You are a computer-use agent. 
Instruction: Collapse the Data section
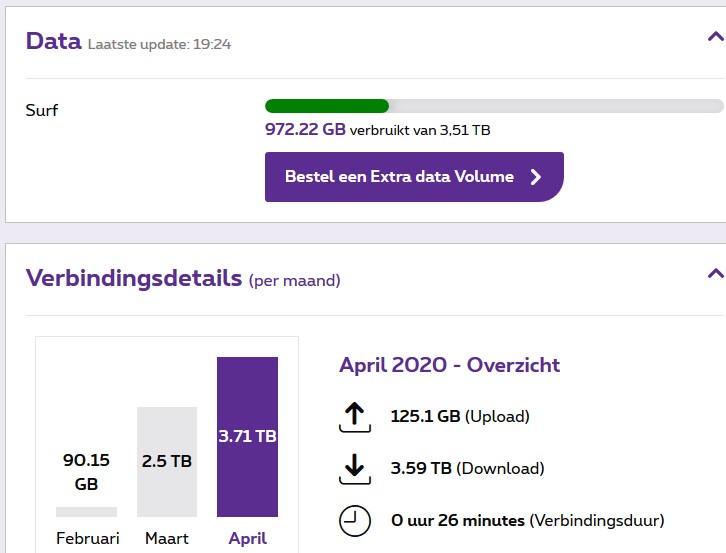(x=714, y=38)
